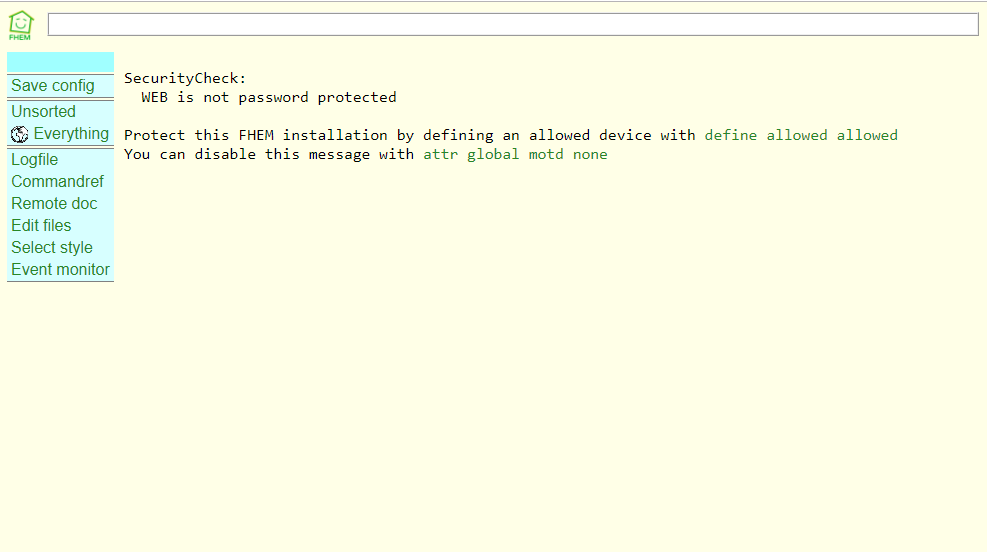Open the Unsorted room

tap(43, 111)
